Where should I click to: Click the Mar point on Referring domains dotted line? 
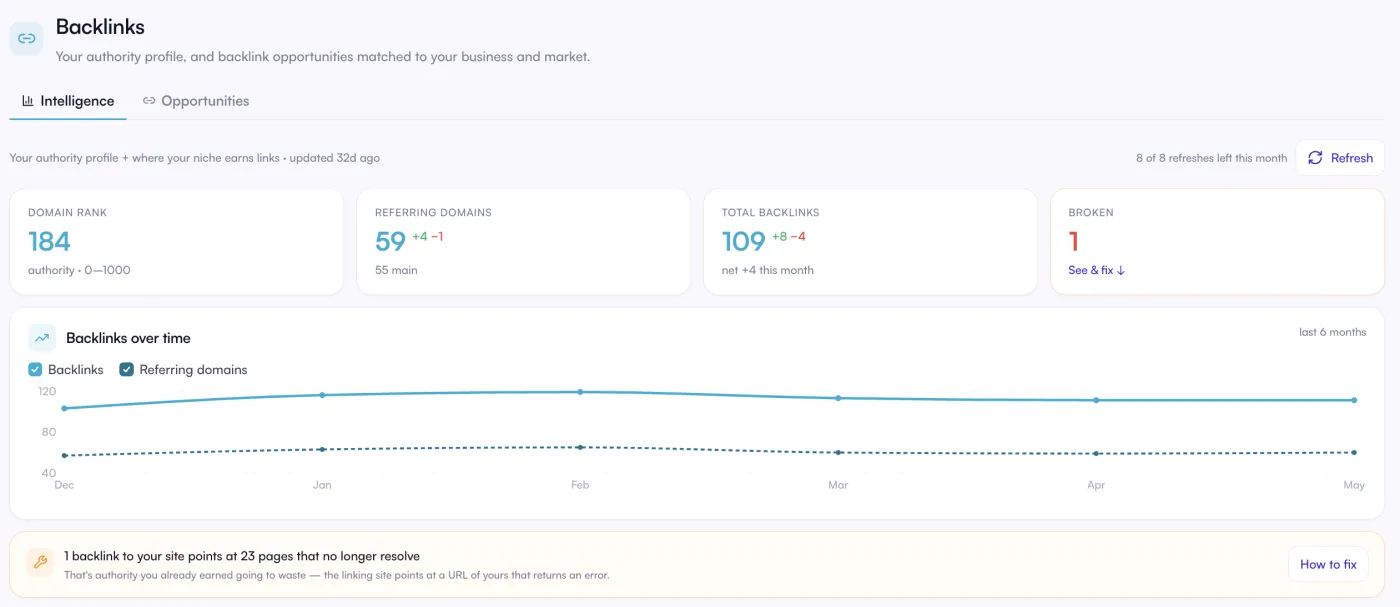pyautogui.click(x=838, y=452)
